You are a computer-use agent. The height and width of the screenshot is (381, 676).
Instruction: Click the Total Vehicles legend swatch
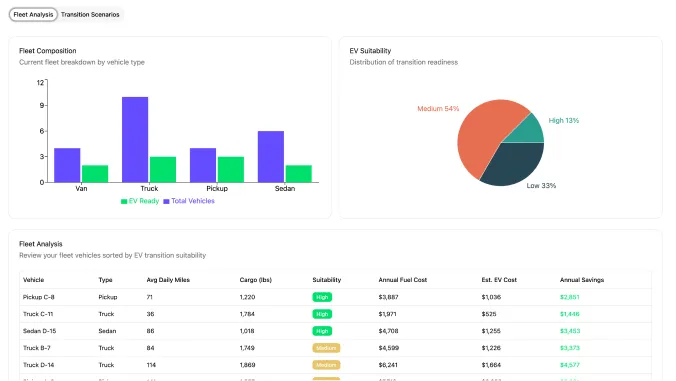point(166,201)
